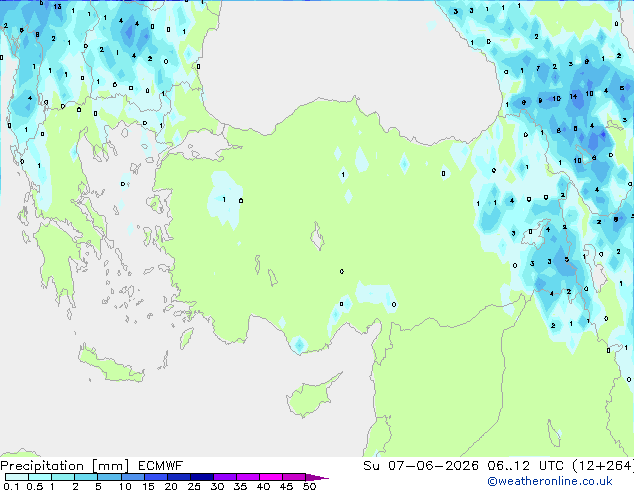Image resolution: width=634 pixels, height=490 pixels.
Task: Click the island of Crete on the map
Action: [x=110, y=364]
